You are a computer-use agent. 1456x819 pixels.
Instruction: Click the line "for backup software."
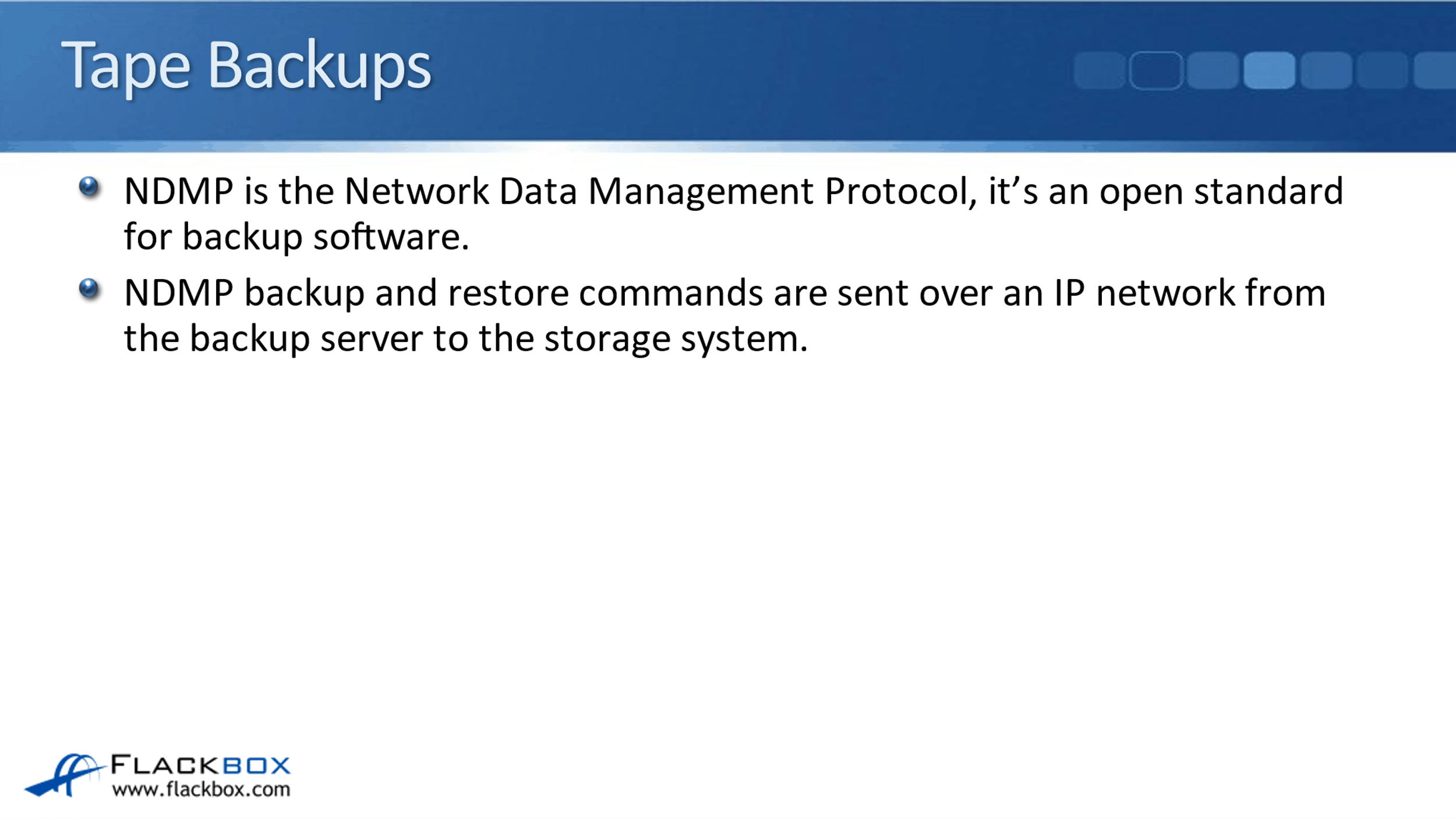(x=296, y=236)
